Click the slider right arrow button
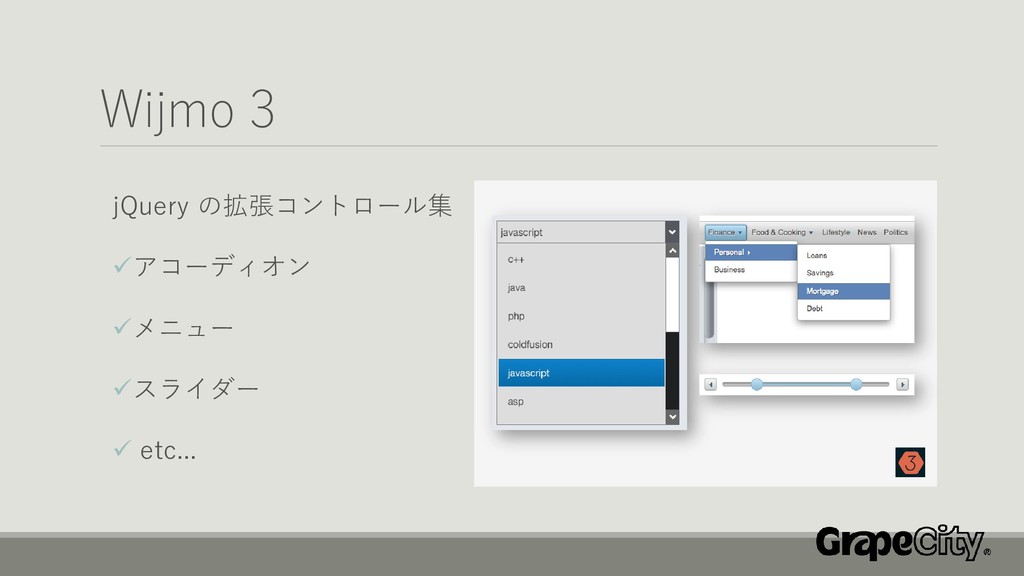Image resolution: width=1024 pixels, height=576 pixels. click(903, 385)
